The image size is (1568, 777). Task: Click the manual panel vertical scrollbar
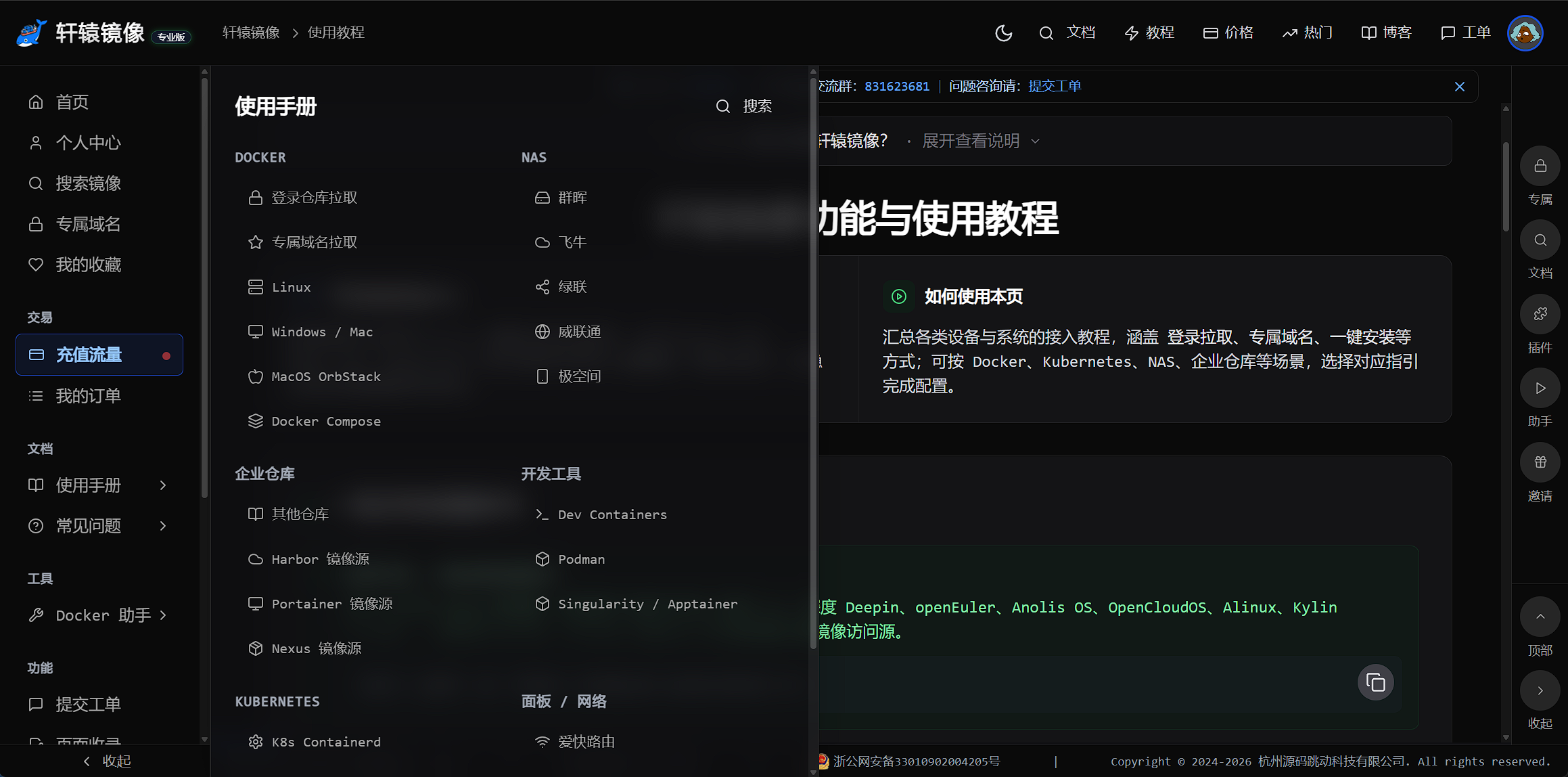[814, 362]
